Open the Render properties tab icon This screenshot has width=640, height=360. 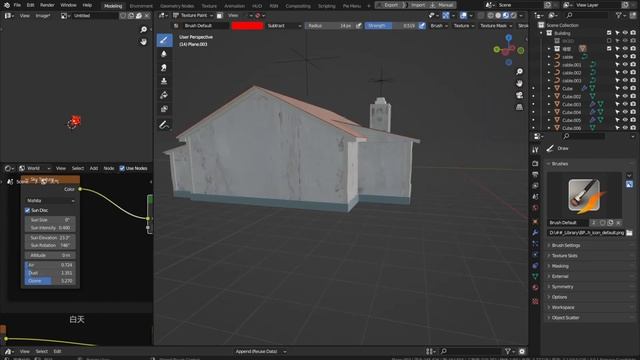[535, 164]
